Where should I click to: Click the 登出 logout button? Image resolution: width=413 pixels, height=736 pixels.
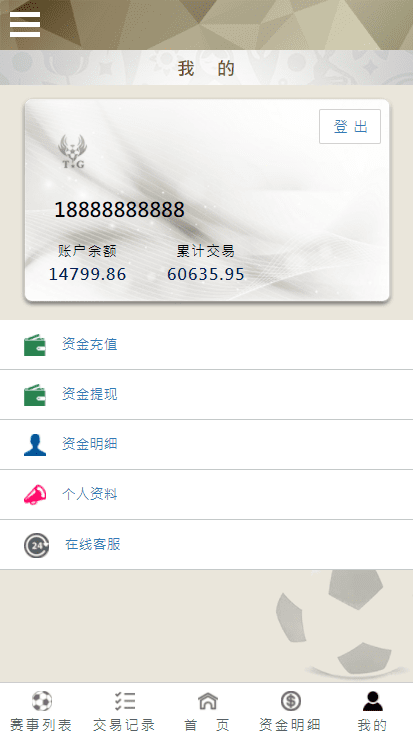tap(350, 126)
